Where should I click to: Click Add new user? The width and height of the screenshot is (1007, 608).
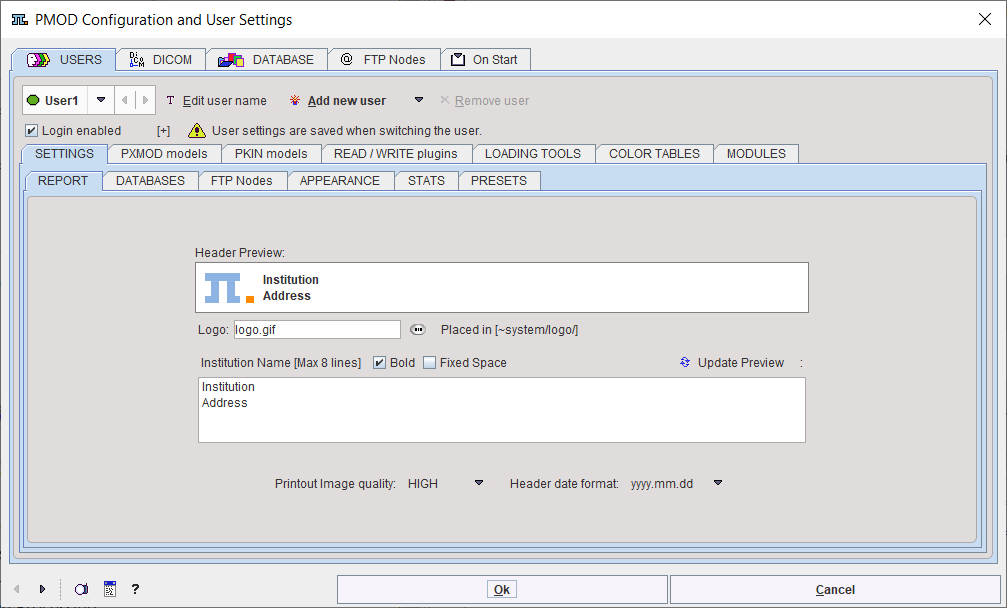(x=338, y=101)
